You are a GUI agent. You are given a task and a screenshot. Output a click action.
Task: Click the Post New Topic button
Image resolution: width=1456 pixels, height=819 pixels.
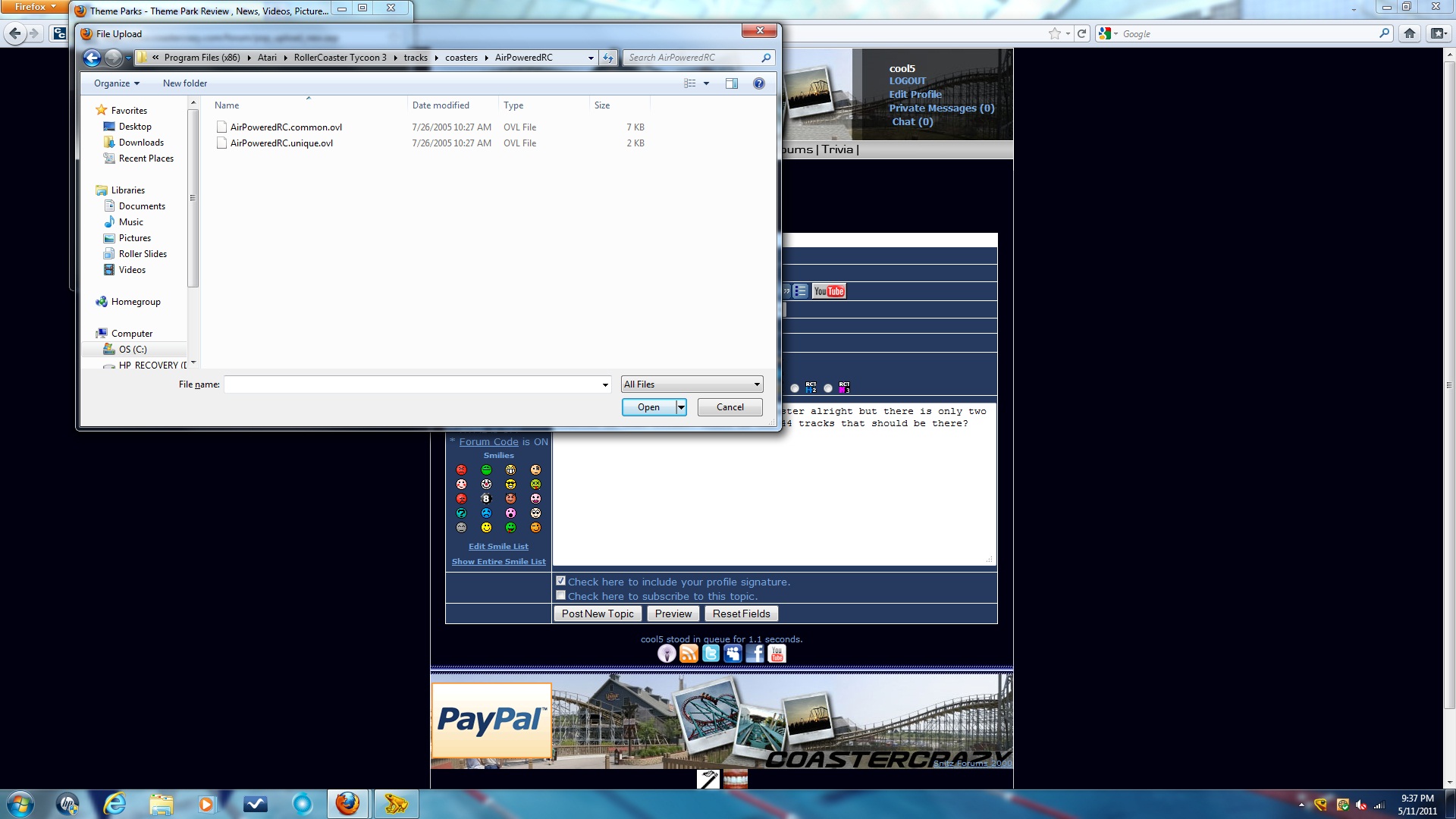(x=598, y=613)
